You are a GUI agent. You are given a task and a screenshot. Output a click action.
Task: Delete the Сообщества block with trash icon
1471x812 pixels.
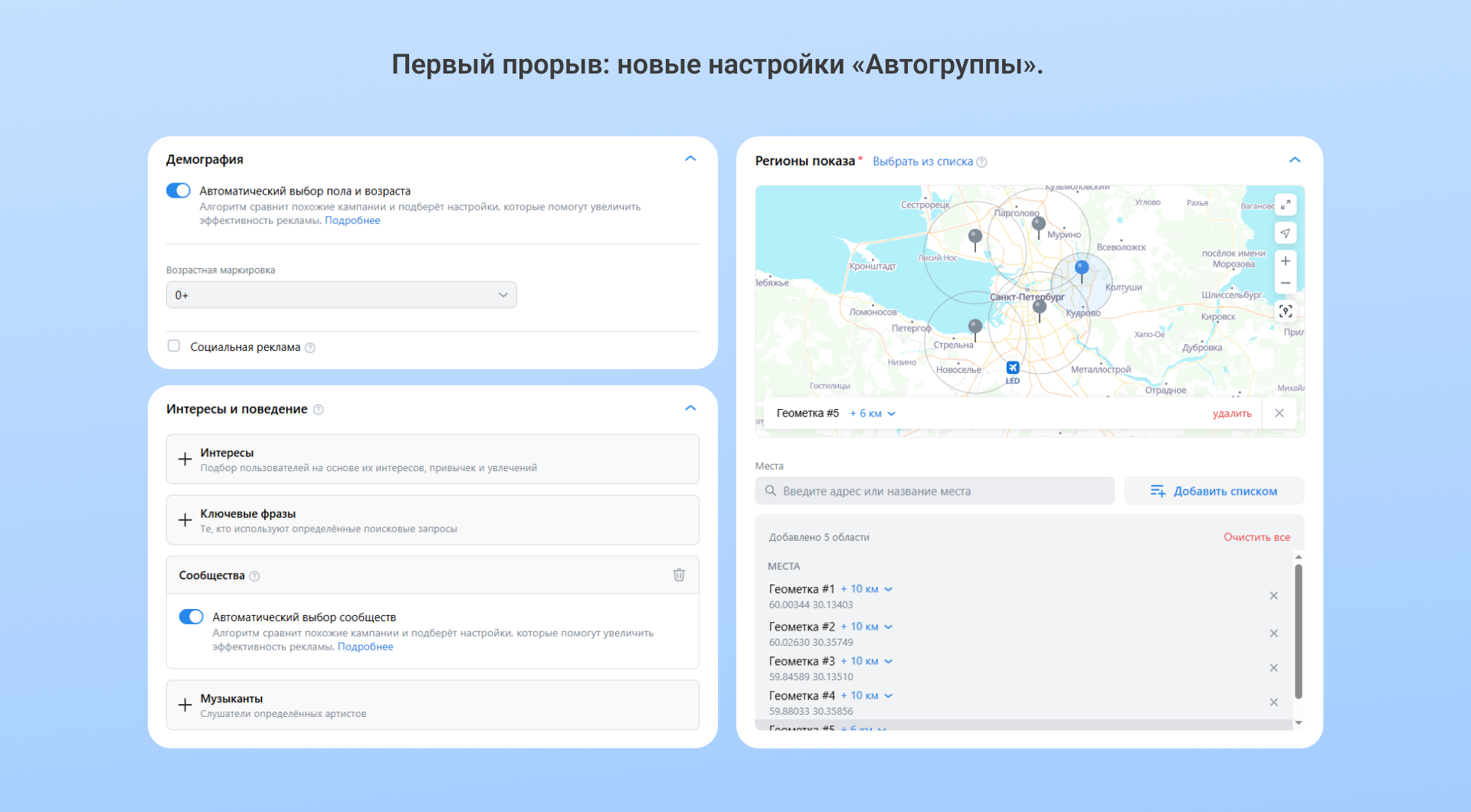pos(679,575)
